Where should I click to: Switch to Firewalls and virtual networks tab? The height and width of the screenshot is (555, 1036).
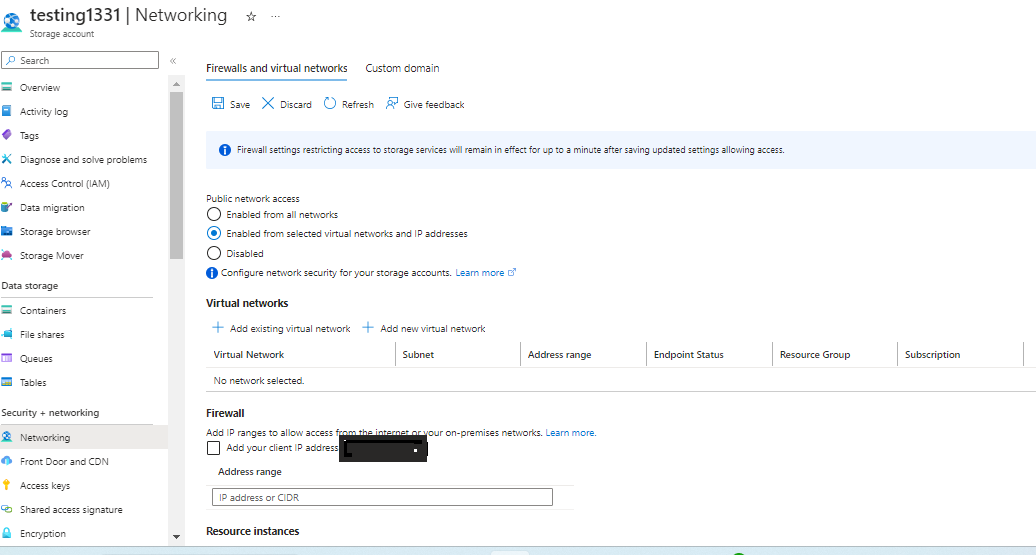pos(276,68)
